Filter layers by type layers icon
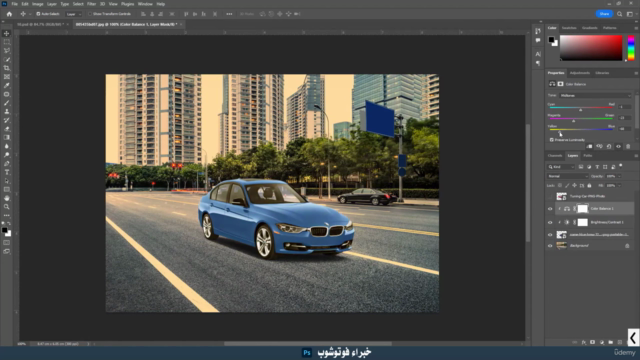Image resolution: width=640 pixels, height=360 pixels. click(597, 167)
